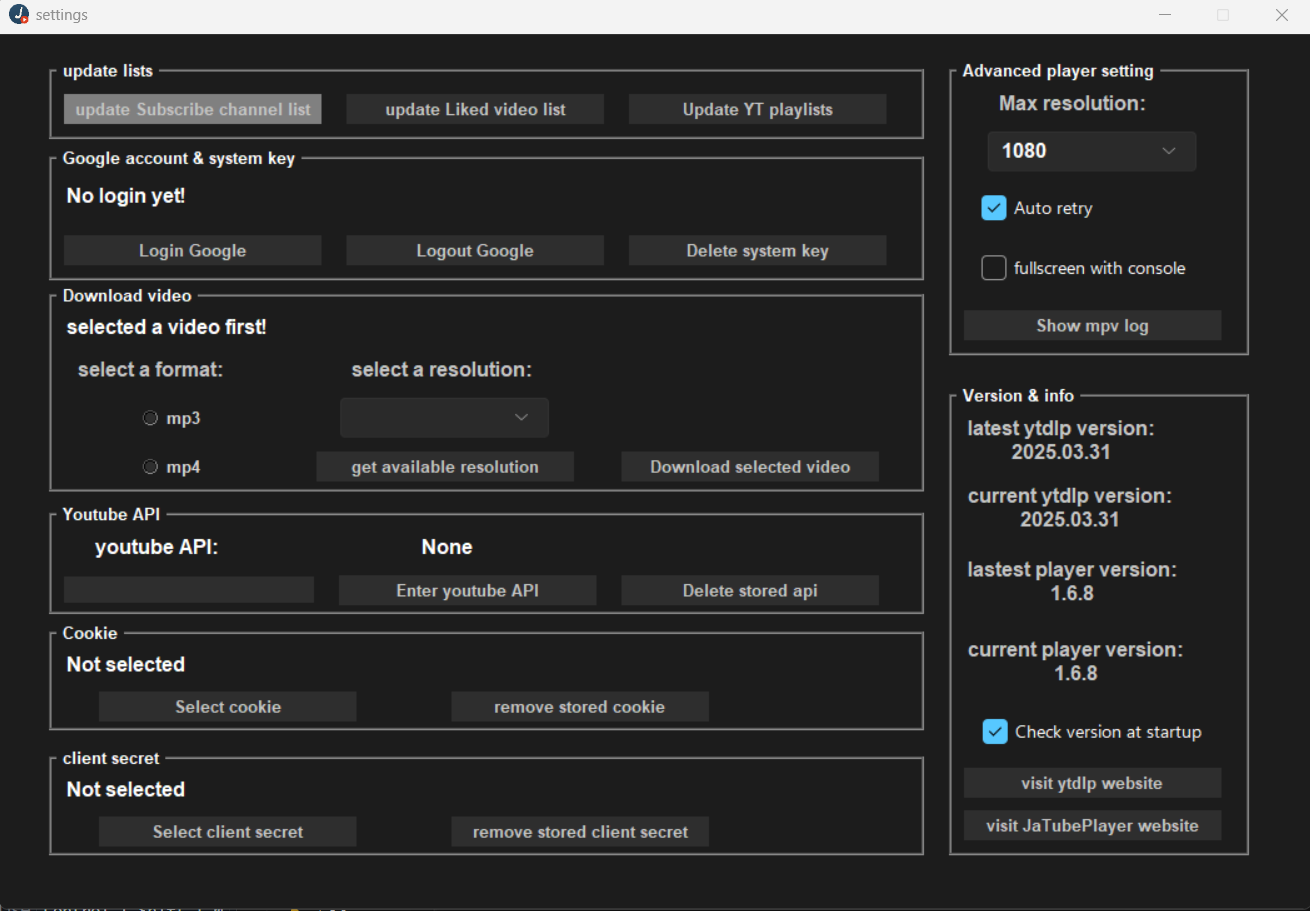Click current ytdlp version value 2025.03.31
The width and height of the screenshot is (1310, 911).
1069,520
